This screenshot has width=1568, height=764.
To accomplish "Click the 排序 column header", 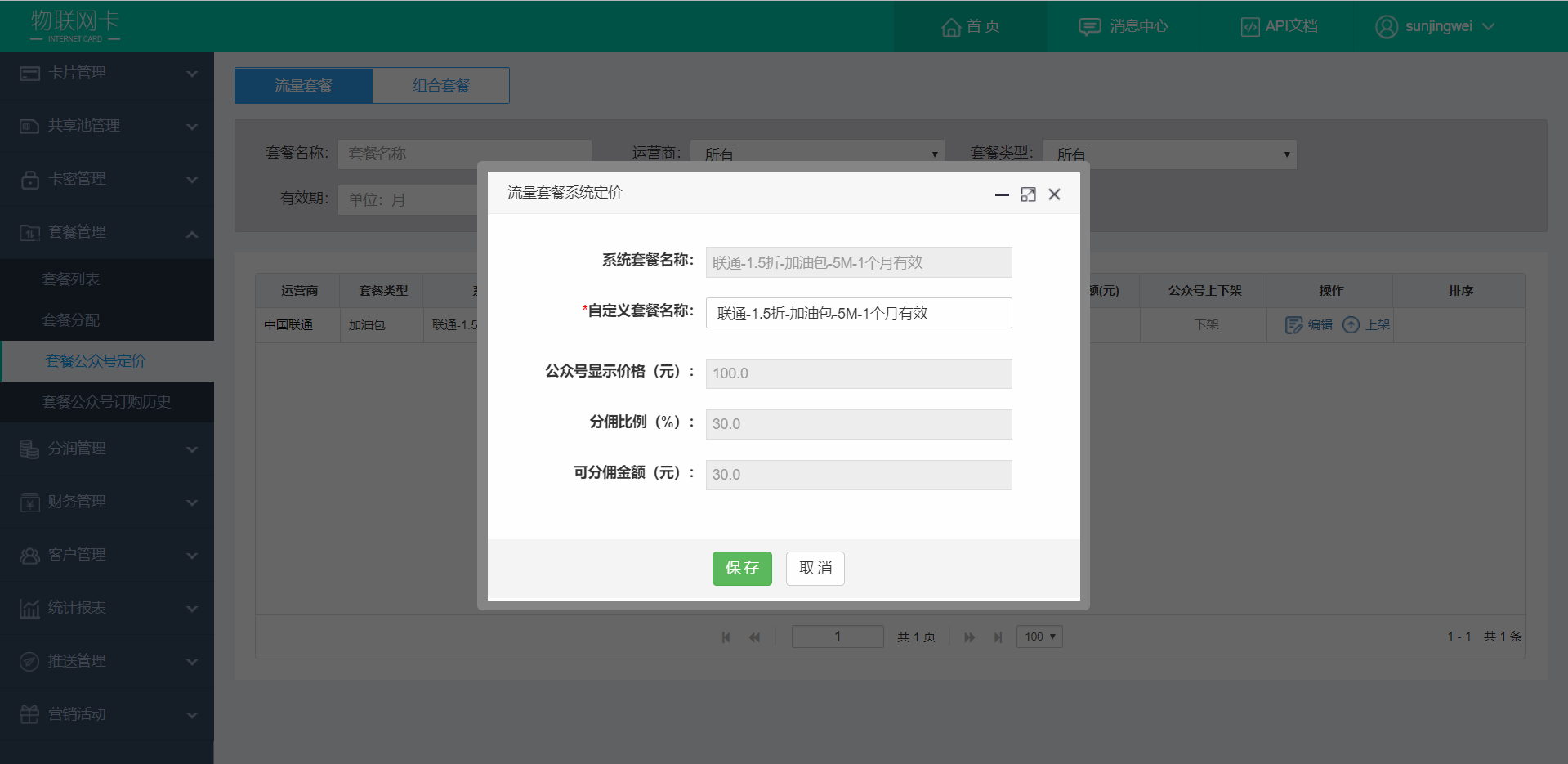I will [x=1461, y=291].
